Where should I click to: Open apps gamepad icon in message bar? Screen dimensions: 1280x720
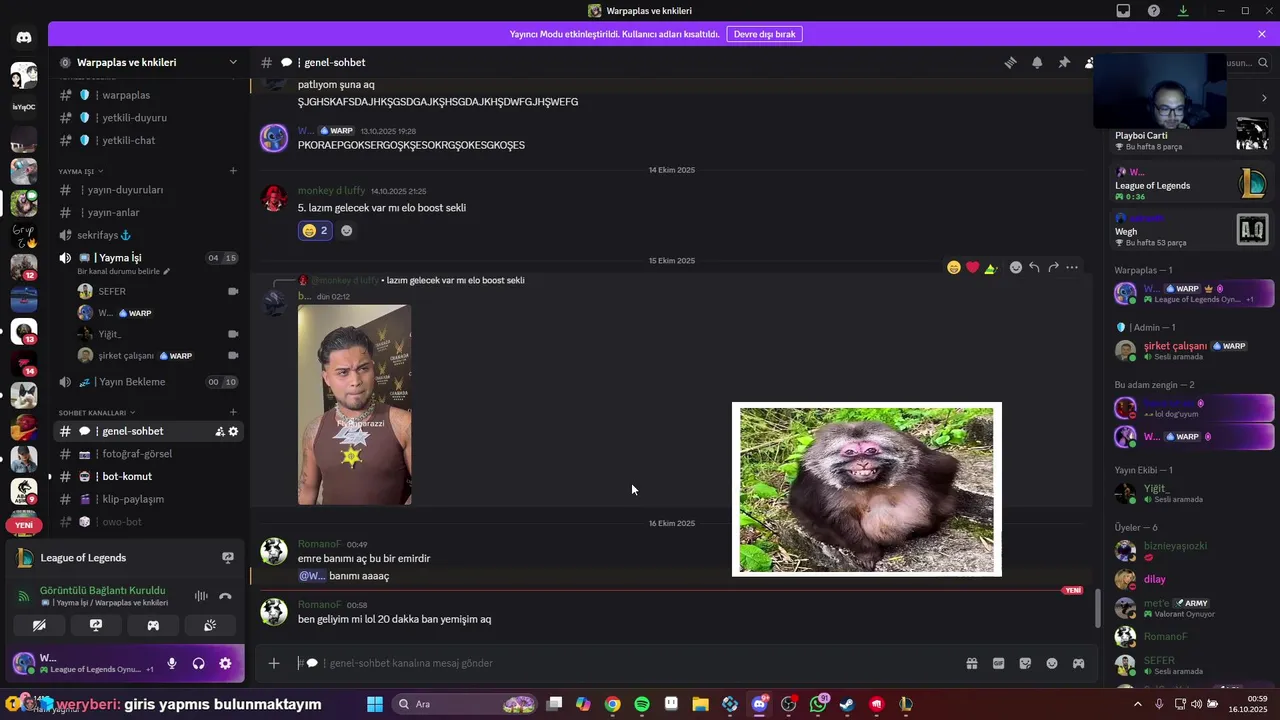[x=1079, y=663]
